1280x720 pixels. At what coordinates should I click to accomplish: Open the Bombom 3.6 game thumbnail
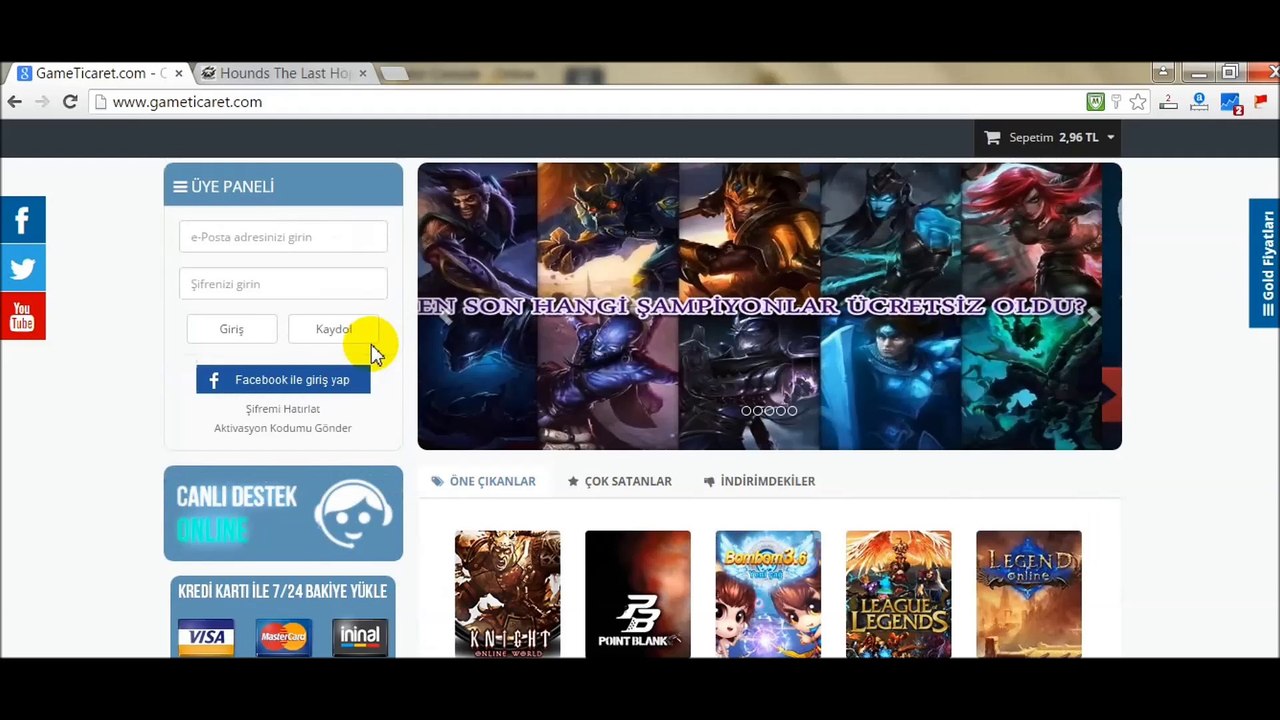click(768, 594)
